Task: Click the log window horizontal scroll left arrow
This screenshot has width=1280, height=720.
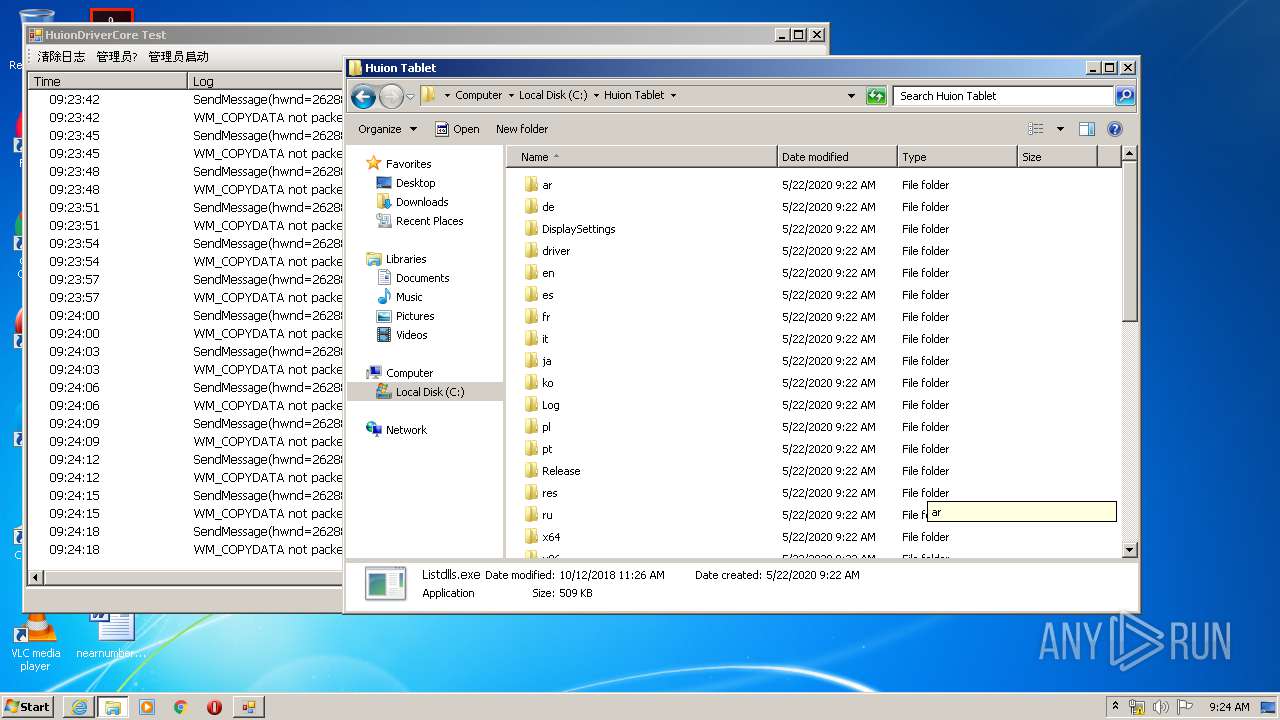Action: [x=36, y=577]
